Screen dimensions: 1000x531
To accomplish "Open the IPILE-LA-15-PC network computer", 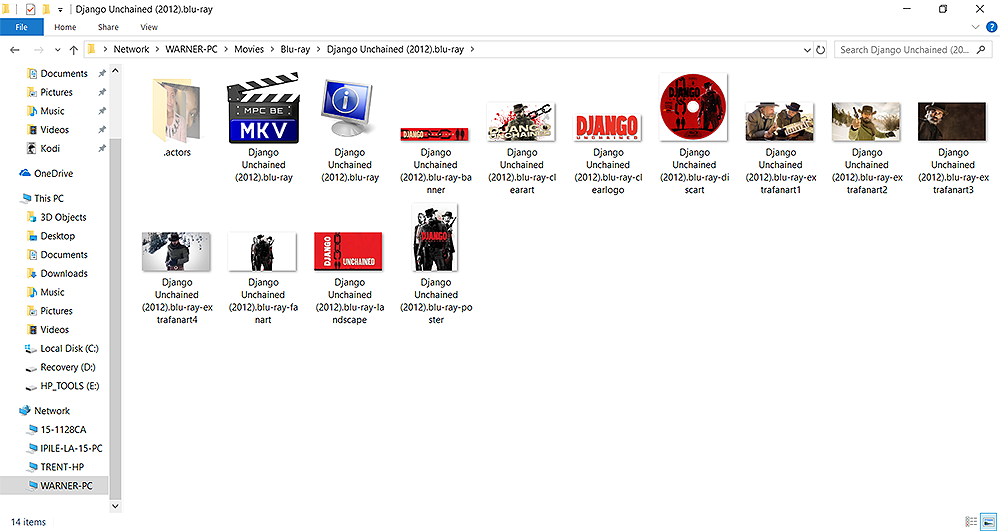I will point(71,448).
